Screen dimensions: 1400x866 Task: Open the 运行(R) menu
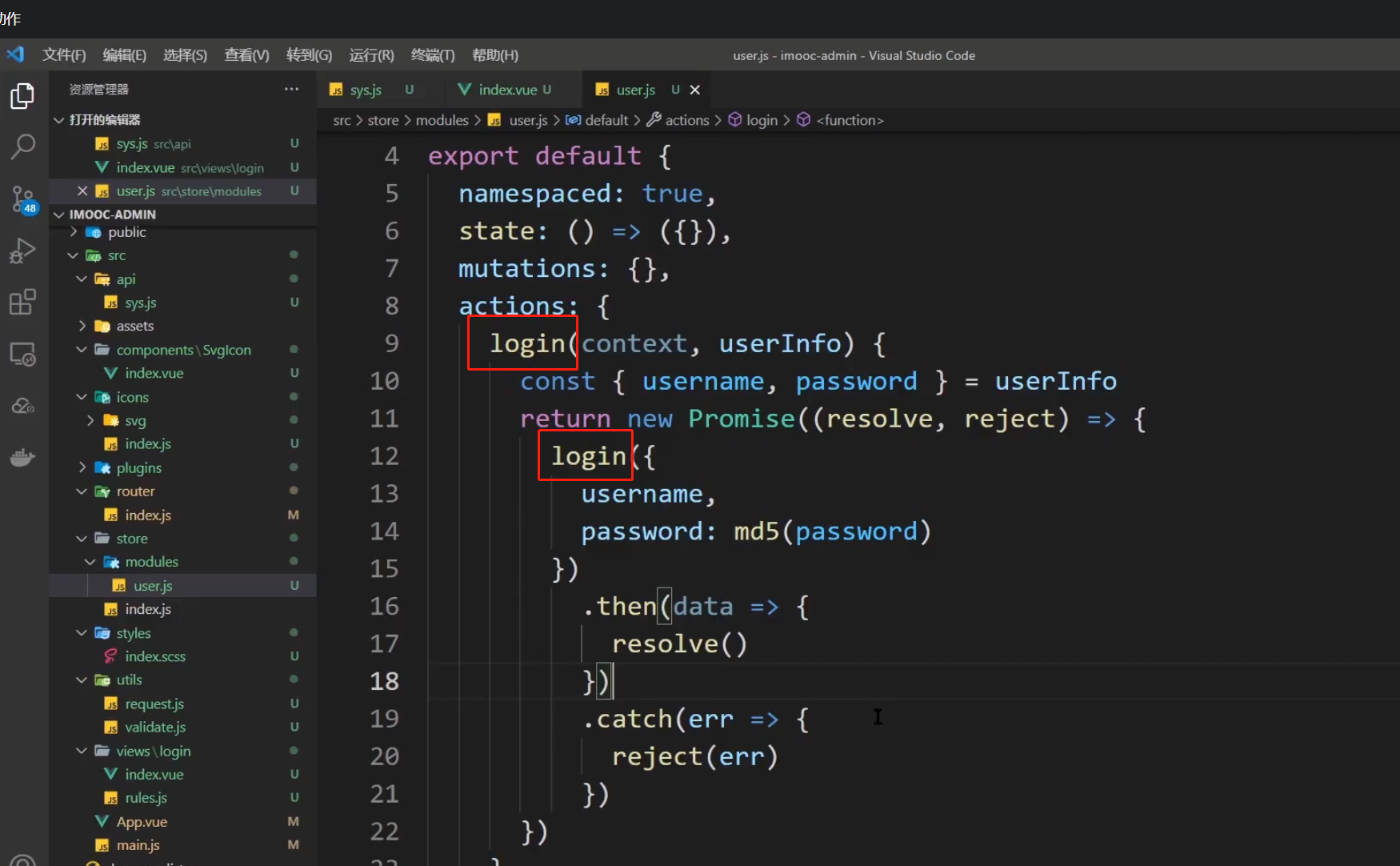point(371,55)
